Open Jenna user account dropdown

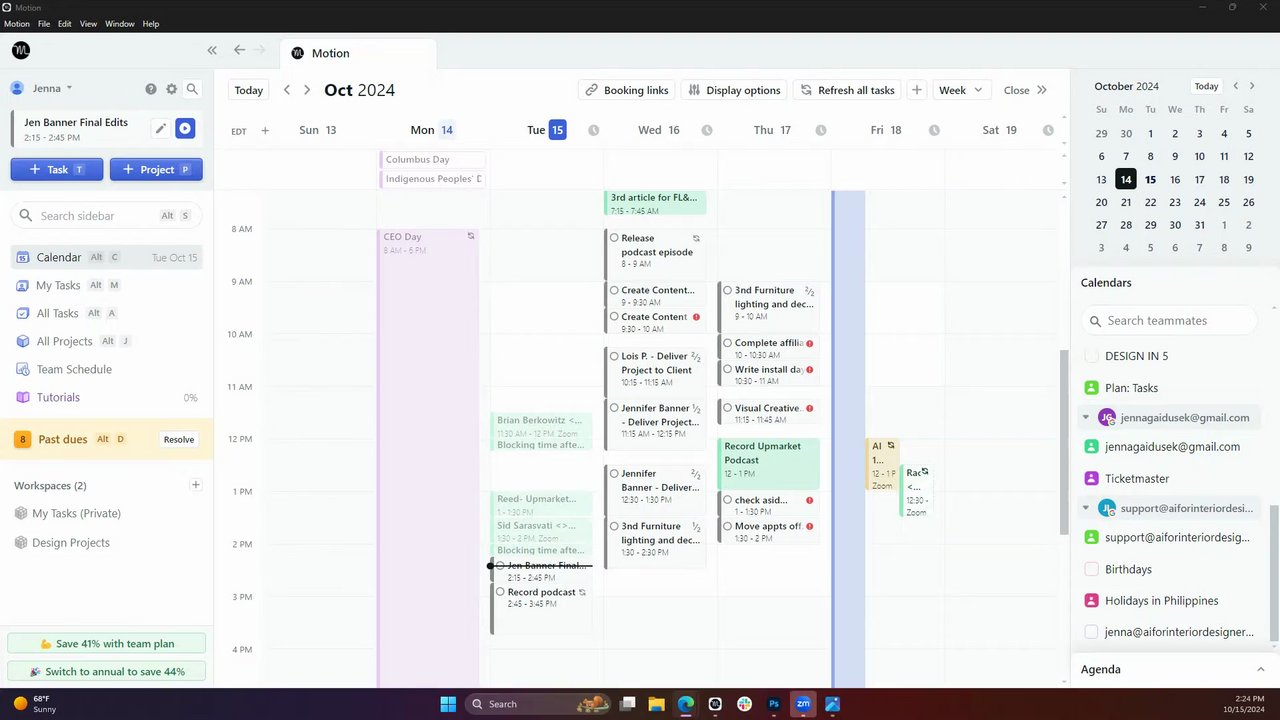[x=42, y=88]
